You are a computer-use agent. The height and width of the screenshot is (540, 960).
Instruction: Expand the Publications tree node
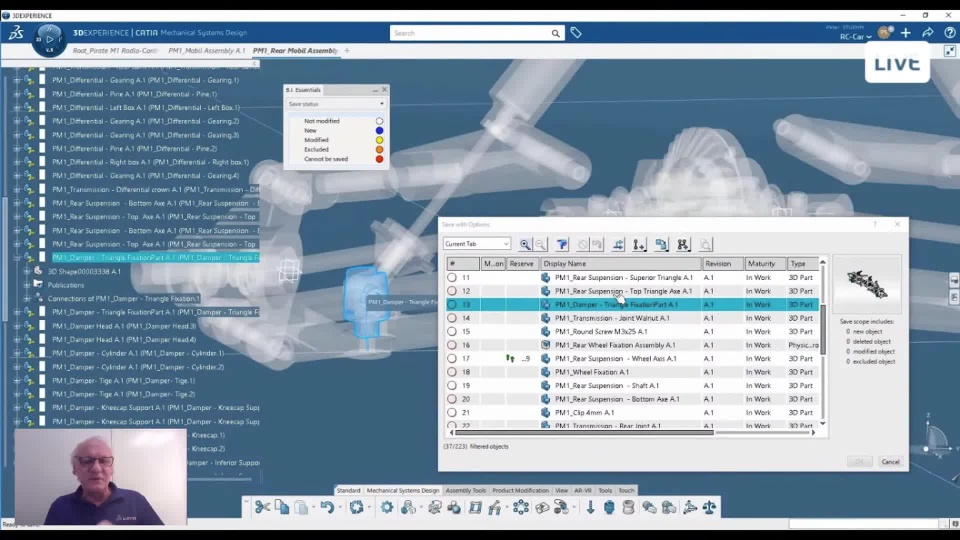tap(27, 285)
